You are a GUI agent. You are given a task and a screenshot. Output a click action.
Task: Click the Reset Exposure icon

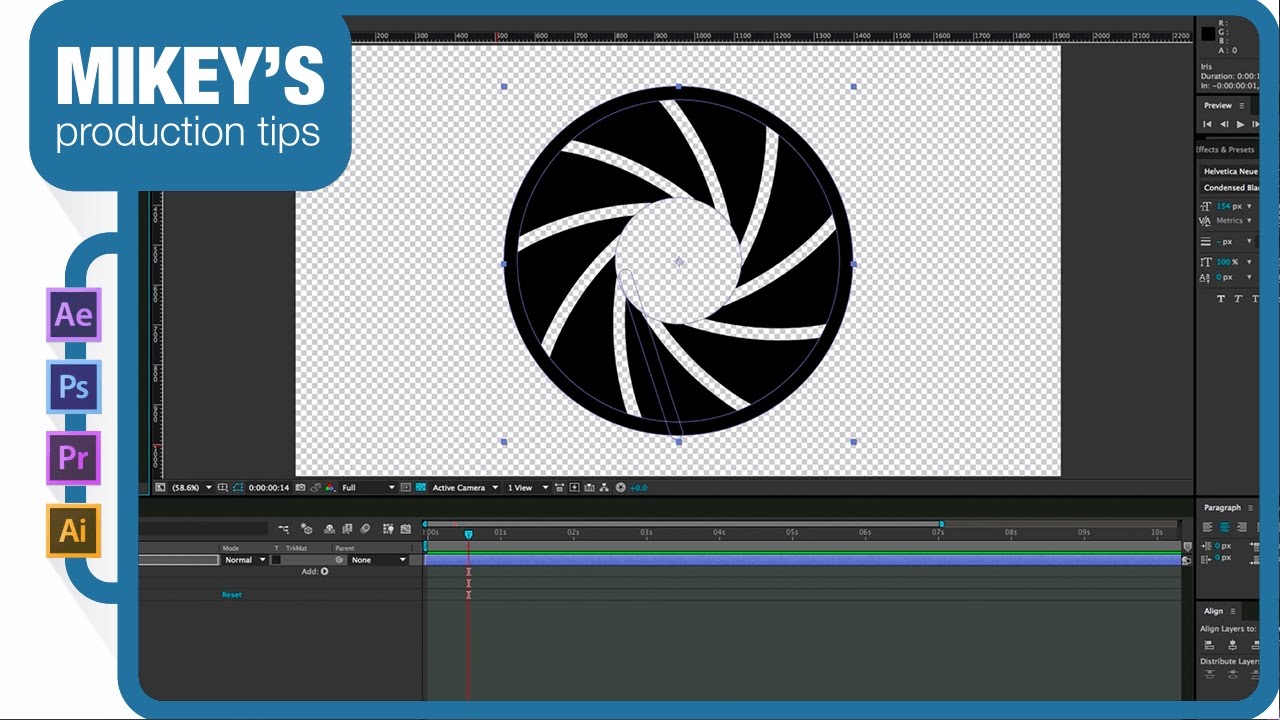click(621, 487)
